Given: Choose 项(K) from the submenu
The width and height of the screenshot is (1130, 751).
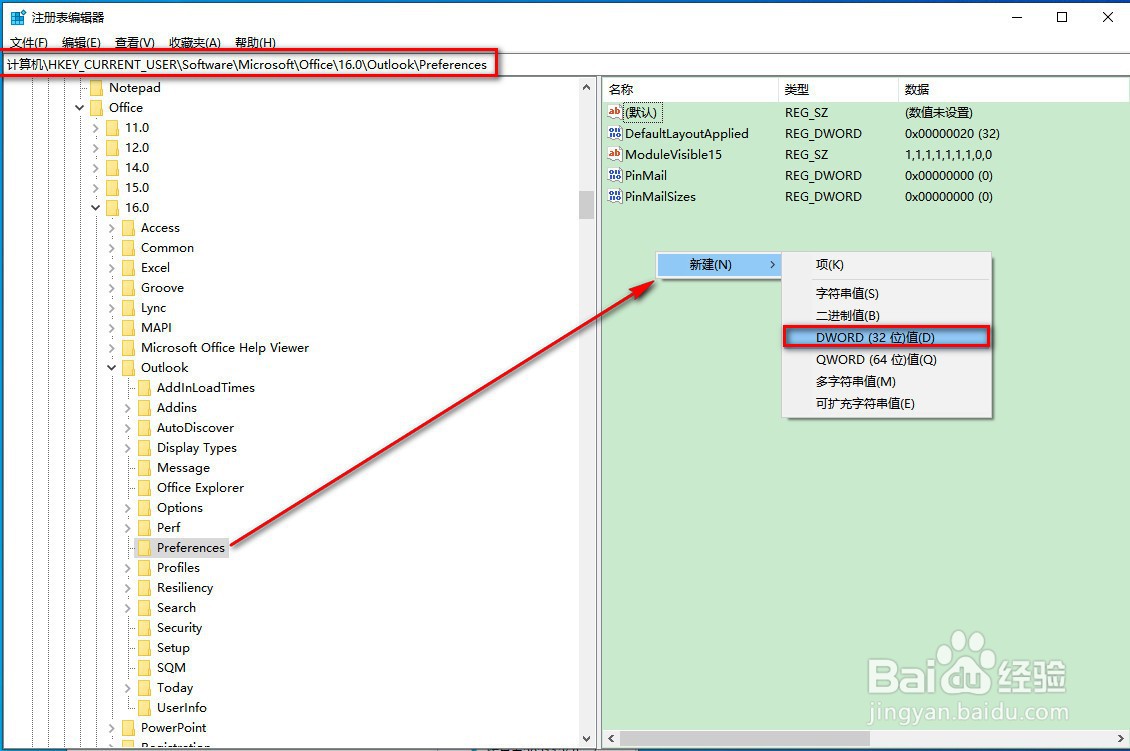Looking at the screenshot, I should pos(886,265).
